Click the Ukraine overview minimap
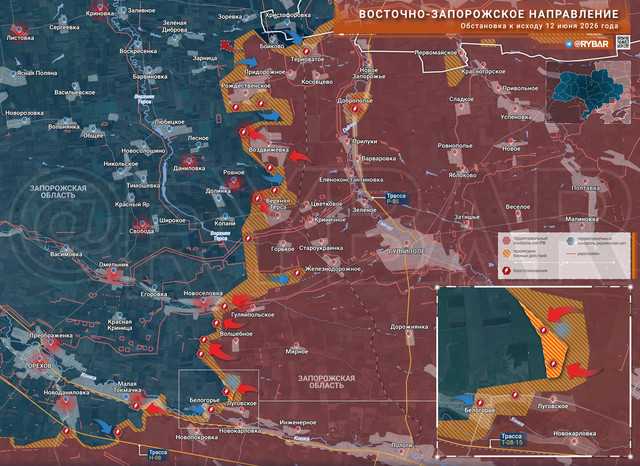The height and width of the screenshot is (466, 640). click(589, 92)
